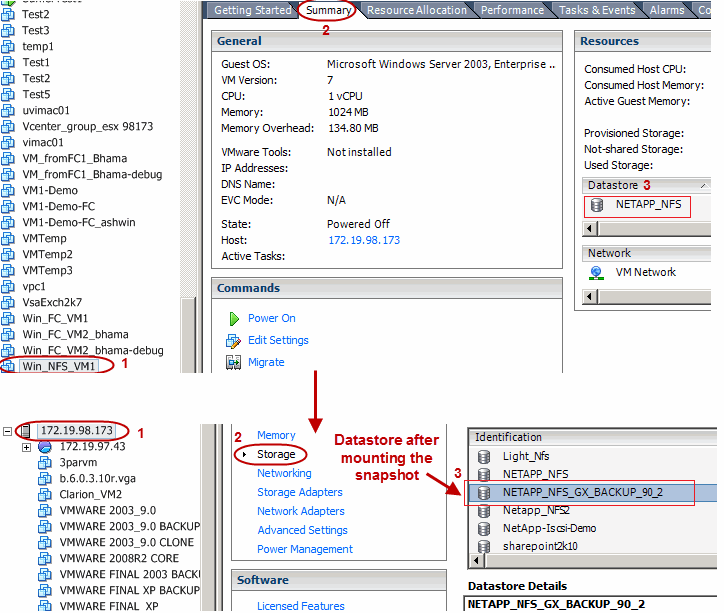Open Storage Adapters configuration
The height and width of the screenshot is (613, 724).
(x=300, y=492)
